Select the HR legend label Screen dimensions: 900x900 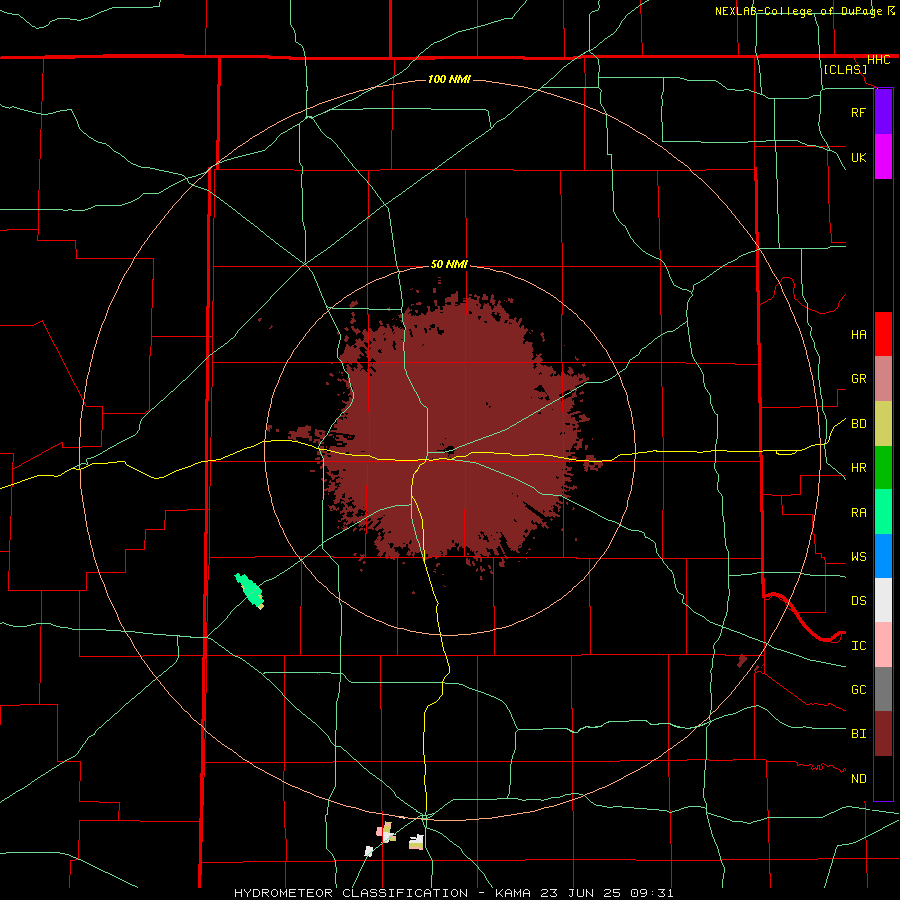[x=858, y=468]
